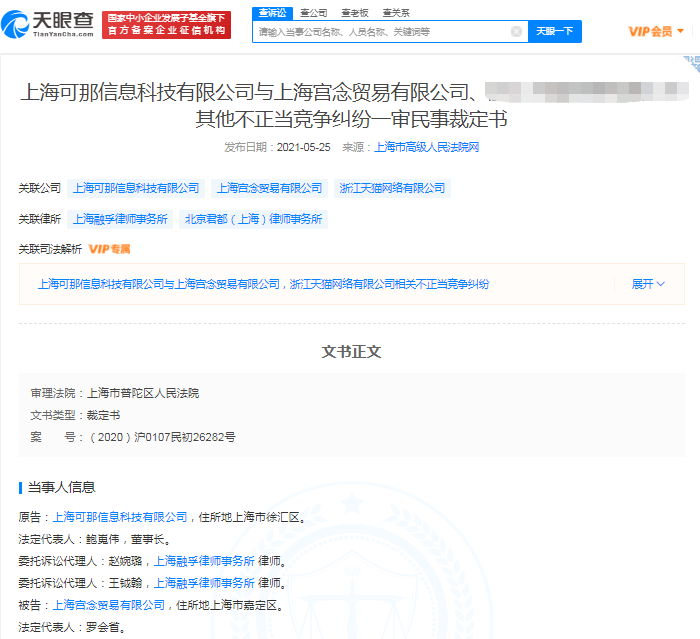Open the 上海市高级人民法院网 source link
Image resolution: width=700 pixels, height=639 pixels.
point(426,147)
